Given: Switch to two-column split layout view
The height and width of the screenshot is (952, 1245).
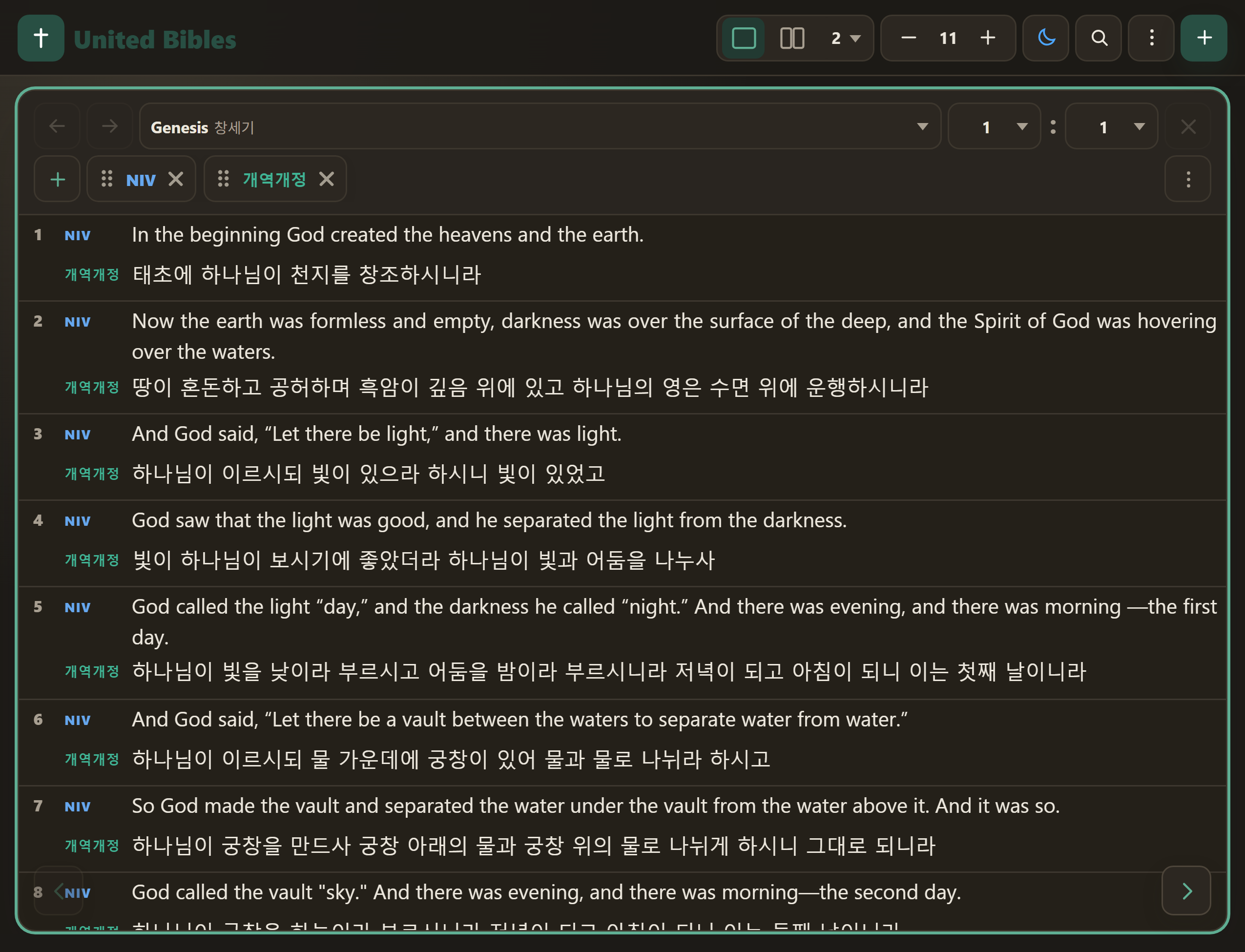Looking at the screenshot, I should click(x=791, y=38).
